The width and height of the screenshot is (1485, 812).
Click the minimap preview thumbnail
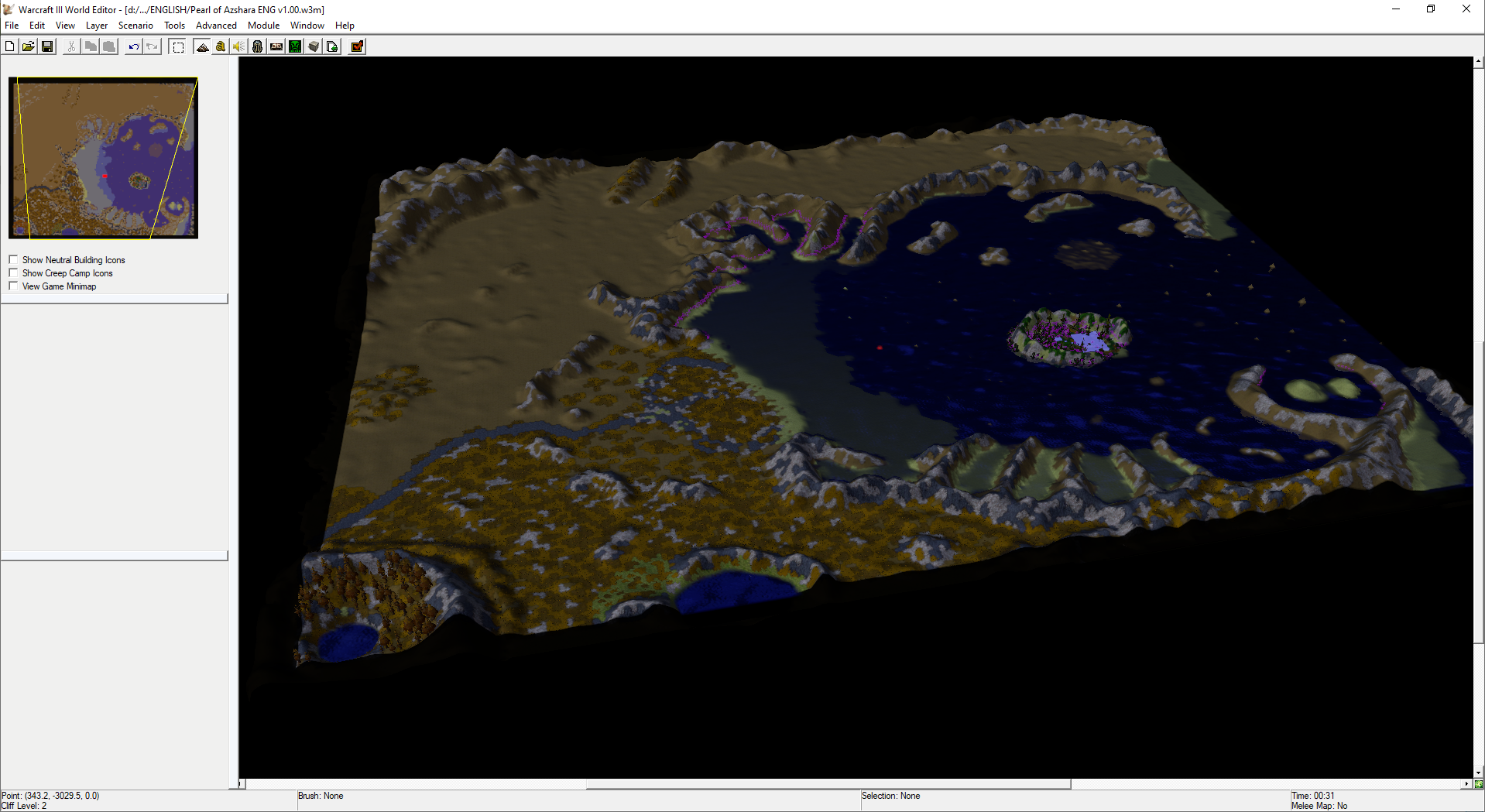tap(103, 158)
